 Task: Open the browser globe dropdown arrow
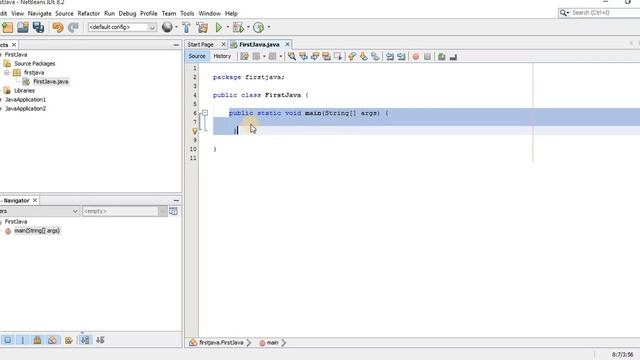pos(176,27)
